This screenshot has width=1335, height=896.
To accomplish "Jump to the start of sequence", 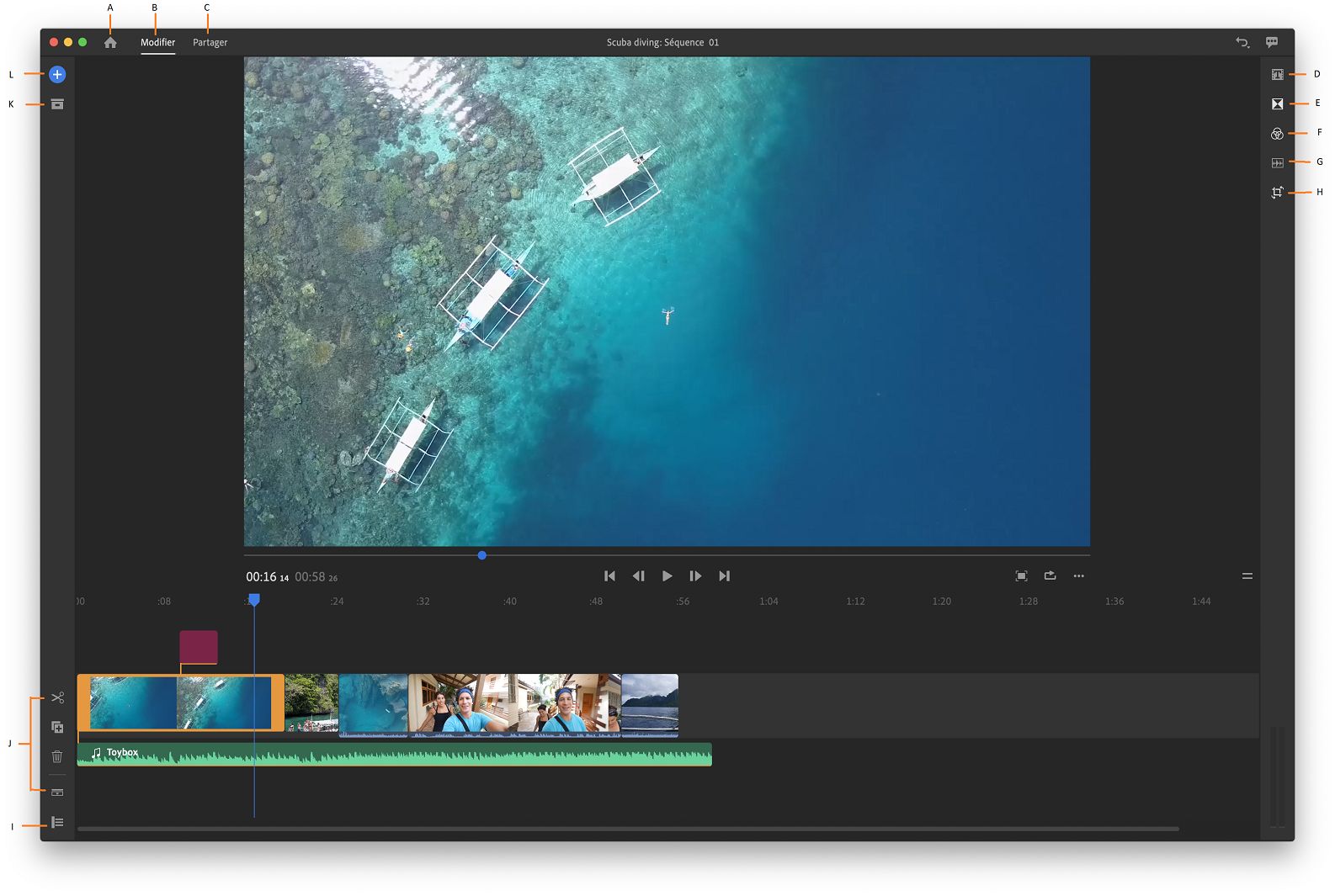I will click(609, 576).
